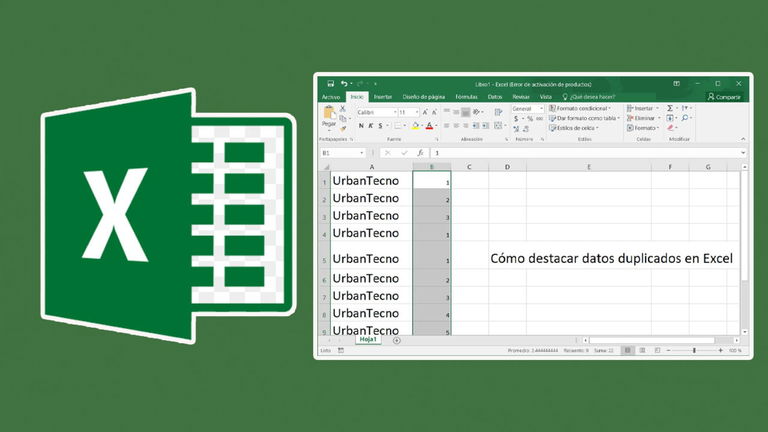Toggle middle vertical align button
Viewport: 768px width, 432px height.
tap(456, 112)
